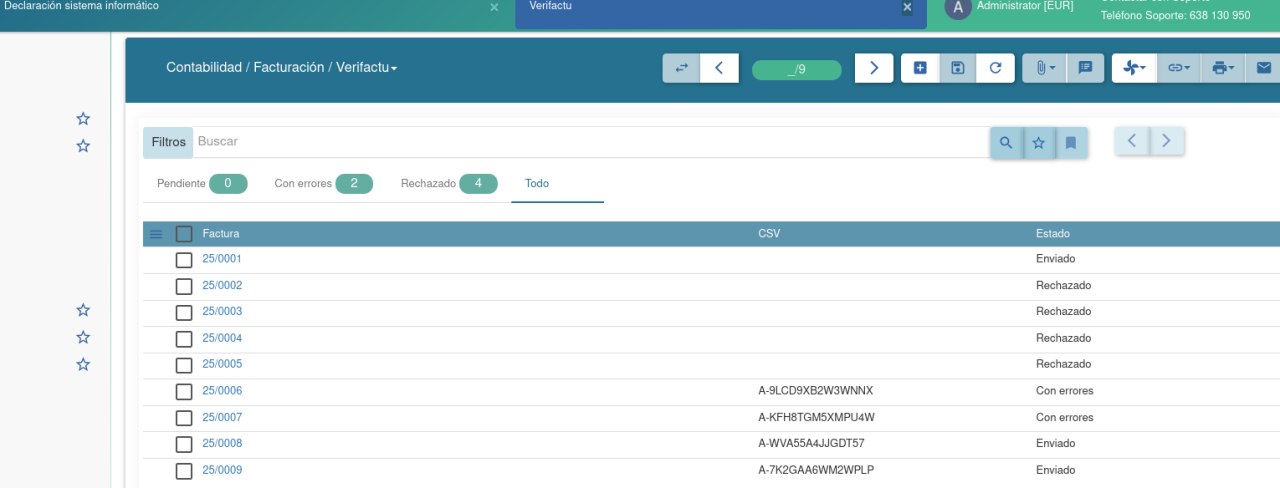This screenshot has width=1280, height=488.
Task: Open invoice link 25/0001
Action: (x=222, y=259)
